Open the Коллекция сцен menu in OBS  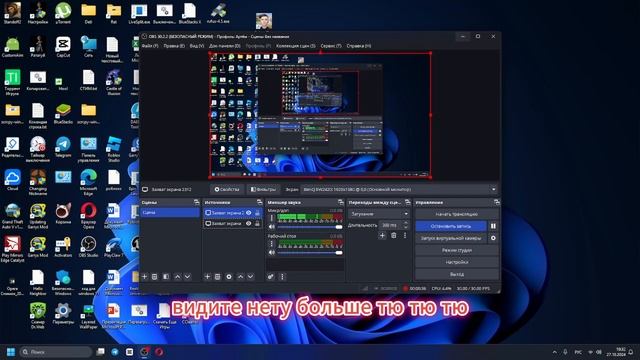[296, 46]
